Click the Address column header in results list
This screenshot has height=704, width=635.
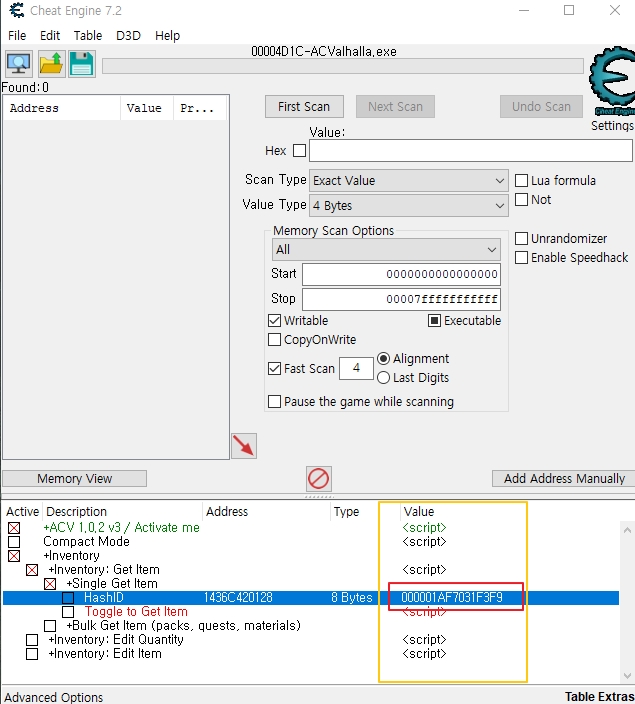[62, 108]
